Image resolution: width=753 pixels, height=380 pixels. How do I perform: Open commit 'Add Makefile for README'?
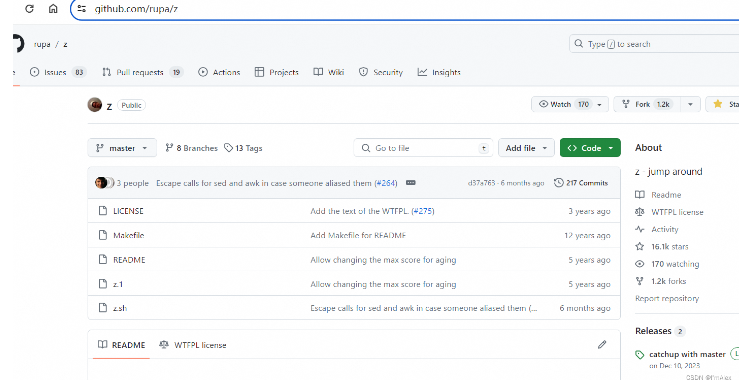tap(358, 235)
